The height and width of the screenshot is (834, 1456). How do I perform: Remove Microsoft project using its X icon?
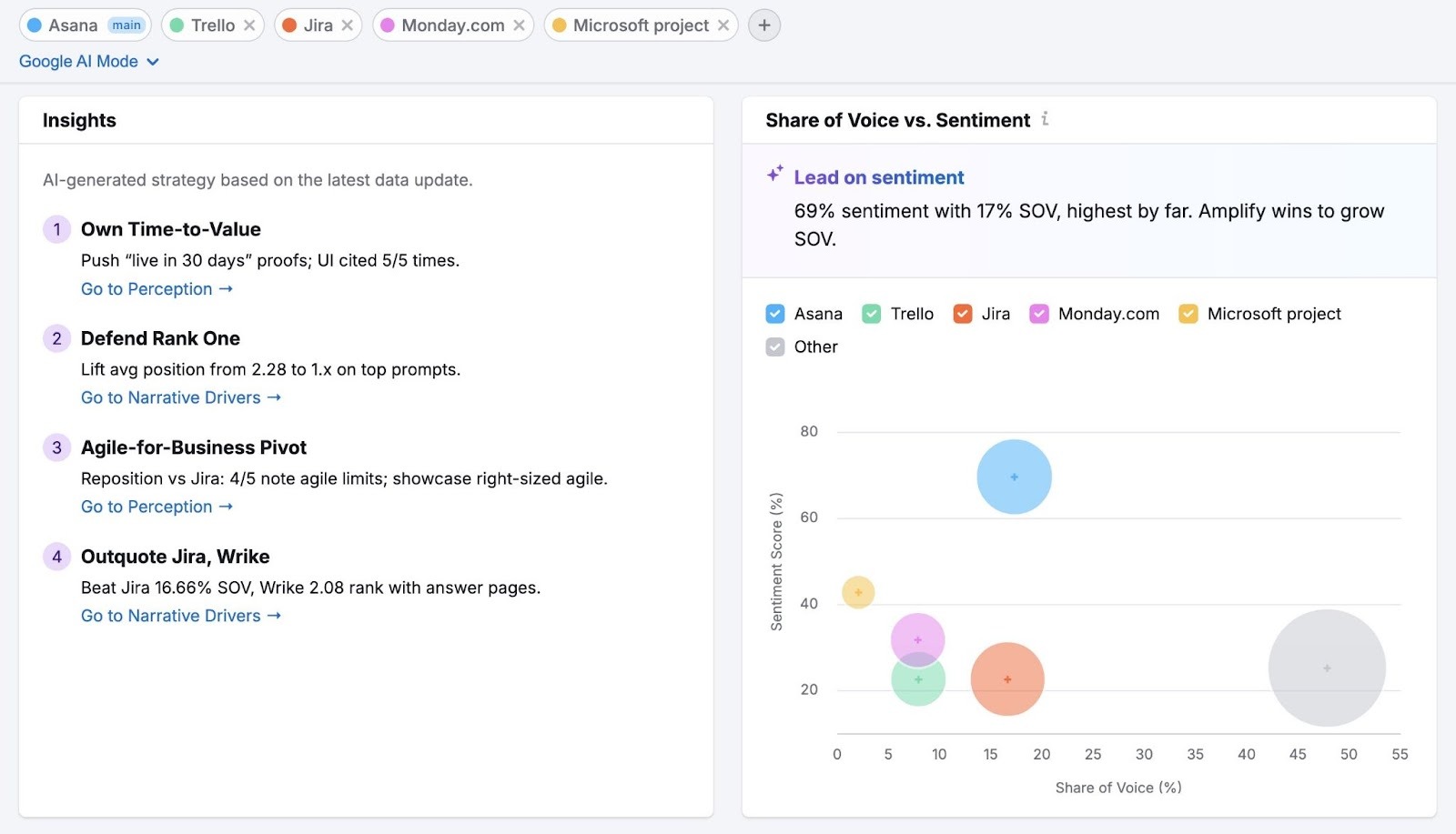723,25
